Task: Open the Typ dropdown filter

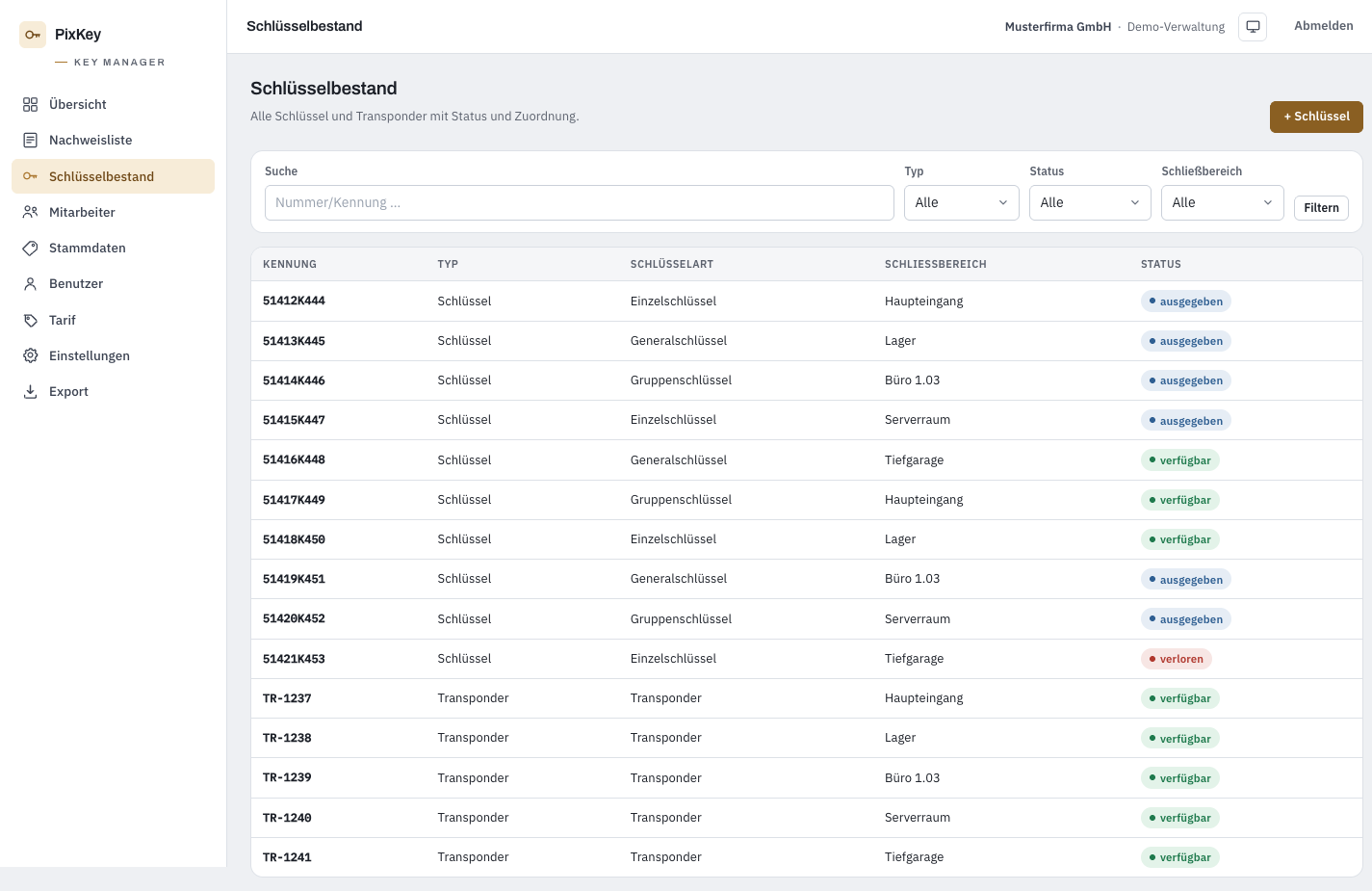Action: click(961, 202)
